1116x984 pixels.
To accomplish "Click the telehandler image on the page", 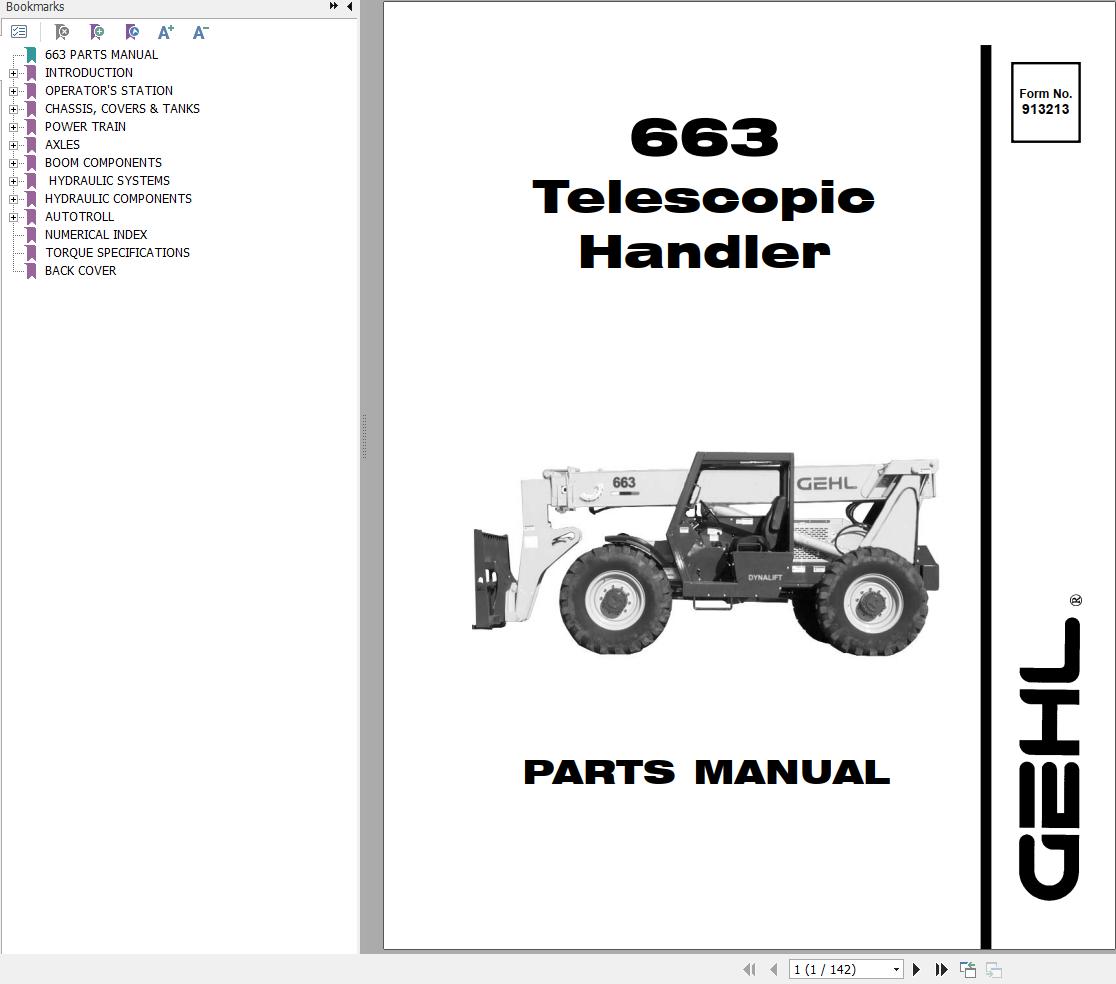I will (705, 552).
